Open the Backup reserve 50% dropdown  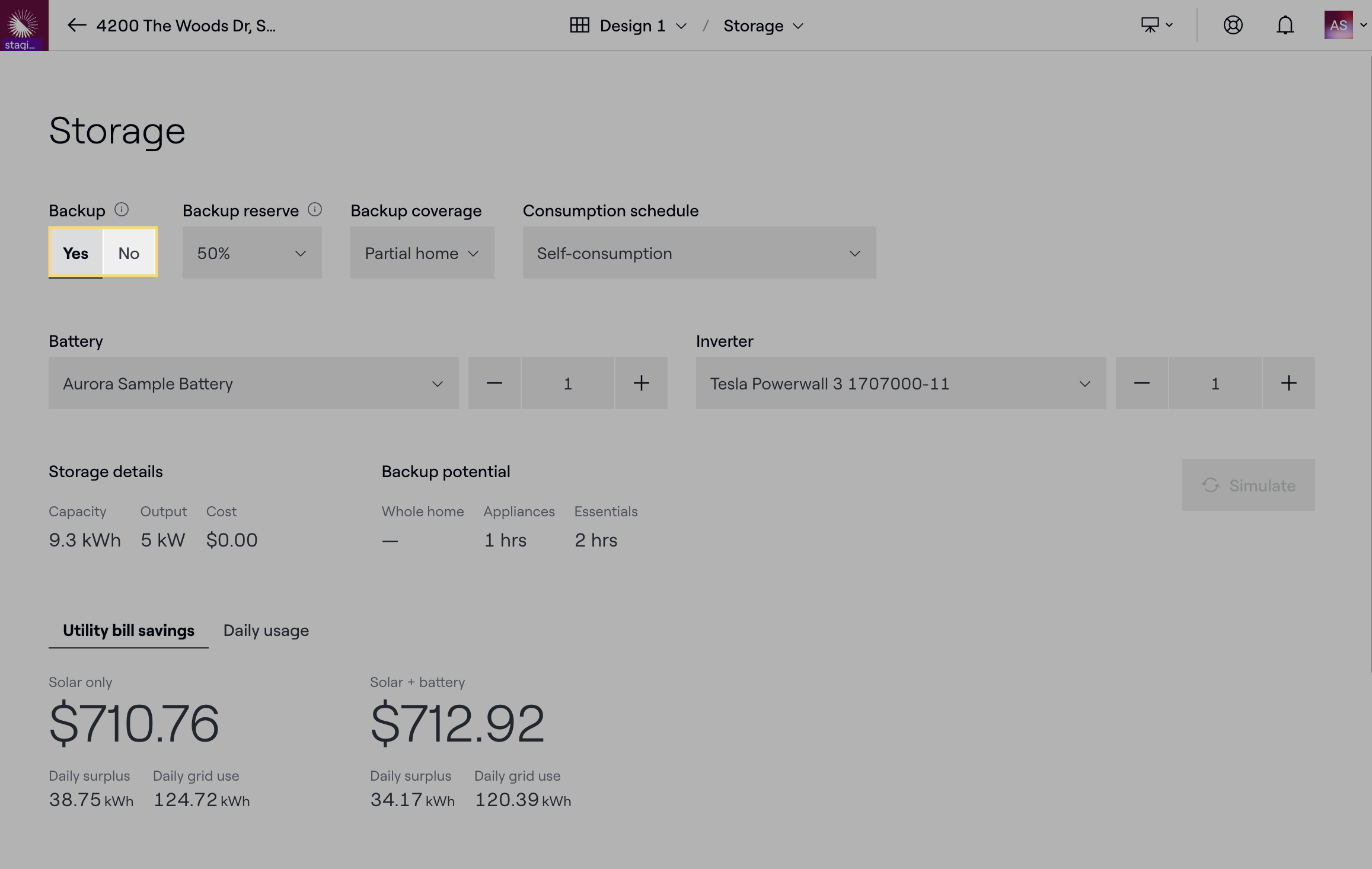point(252,253)
